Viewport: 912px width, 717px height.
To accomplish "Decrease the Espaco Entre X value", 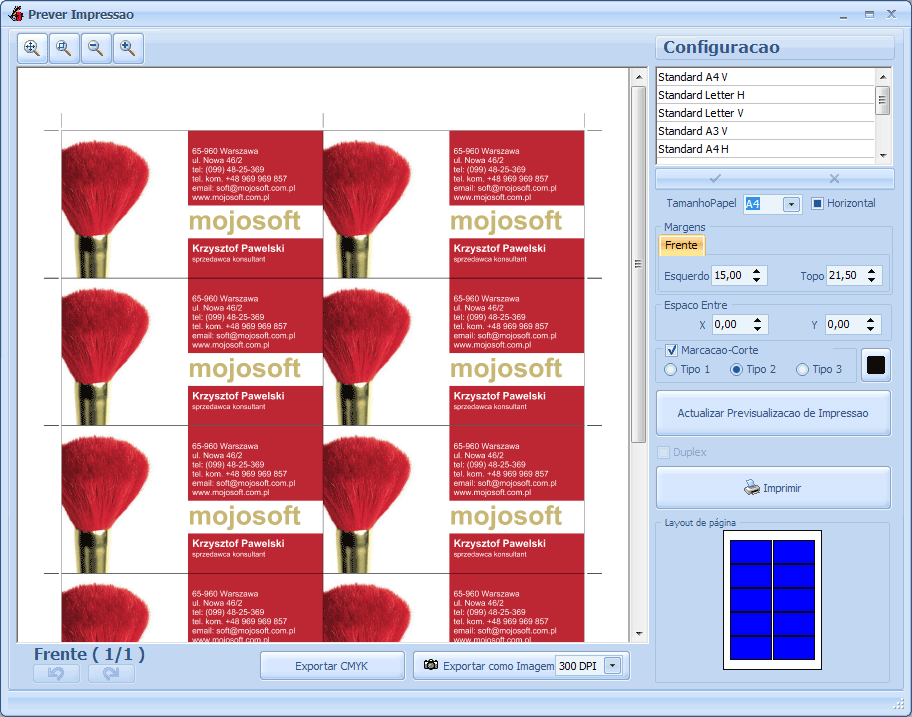I will [x=757, y=329].
